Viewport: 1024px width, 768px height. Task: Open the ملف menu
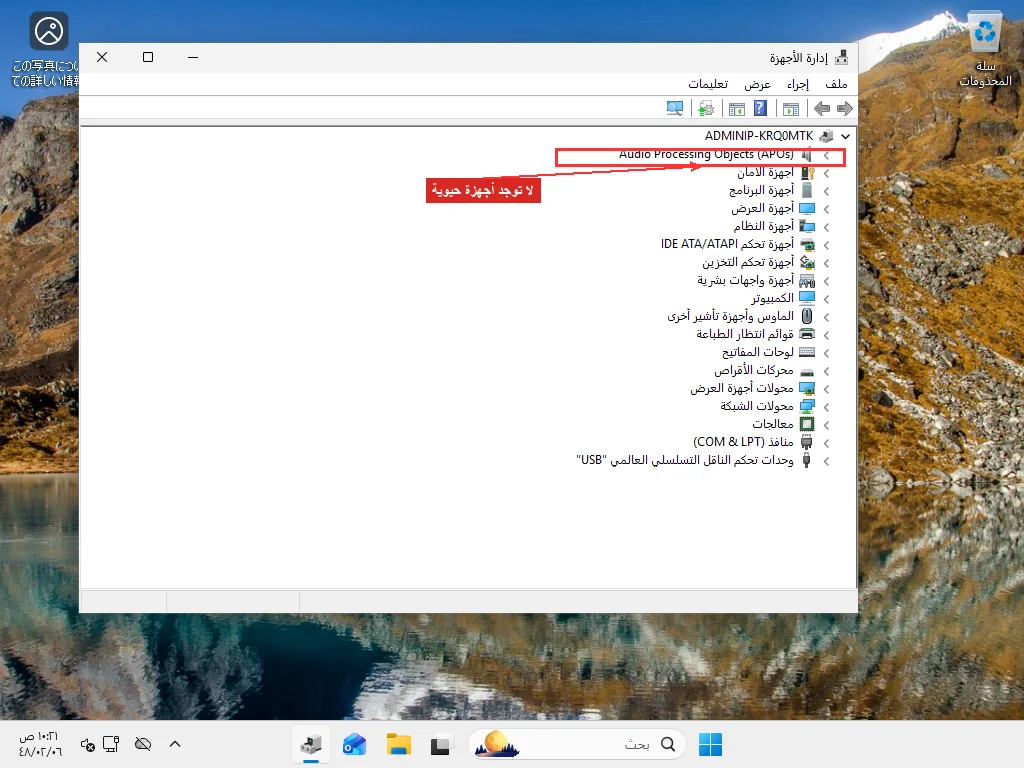click(836, 84)
